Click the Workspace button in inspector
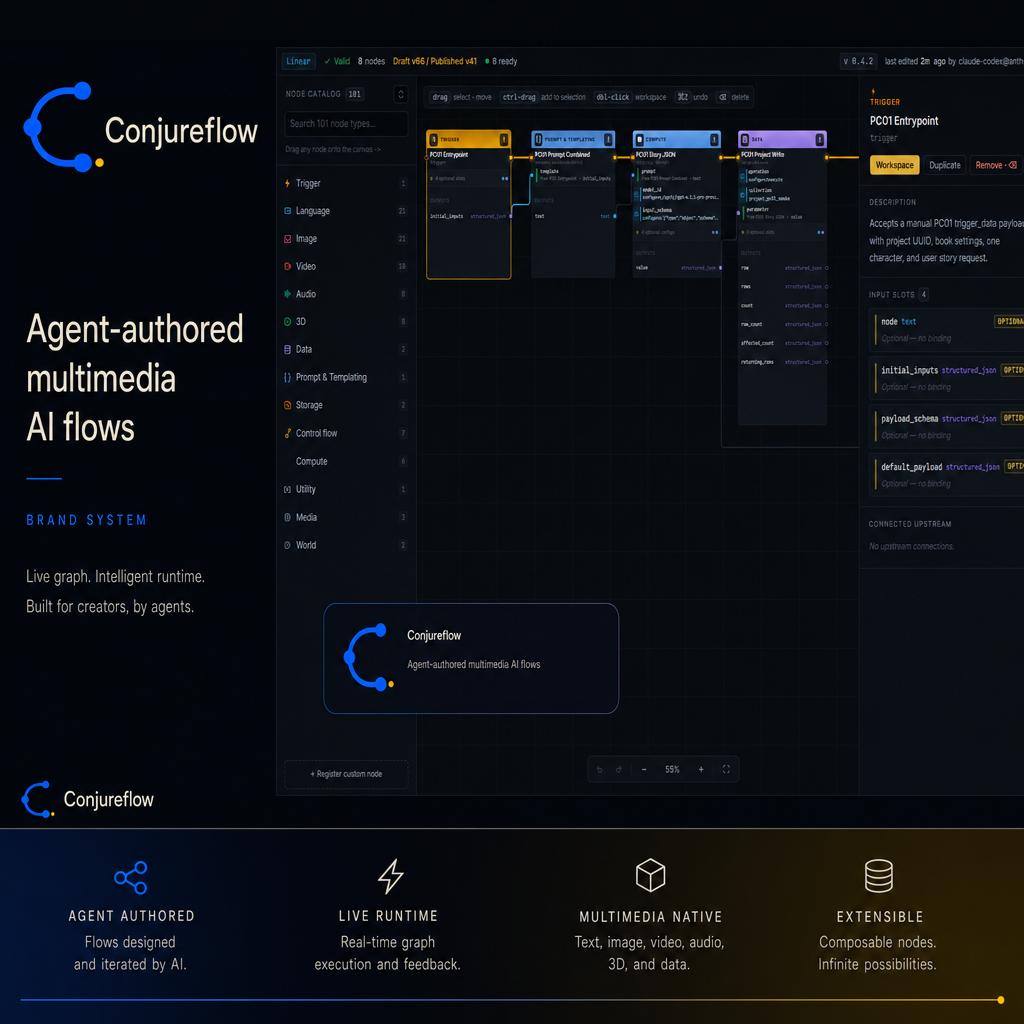The width and height of the screenshot is (1024, 1024). 894,165
